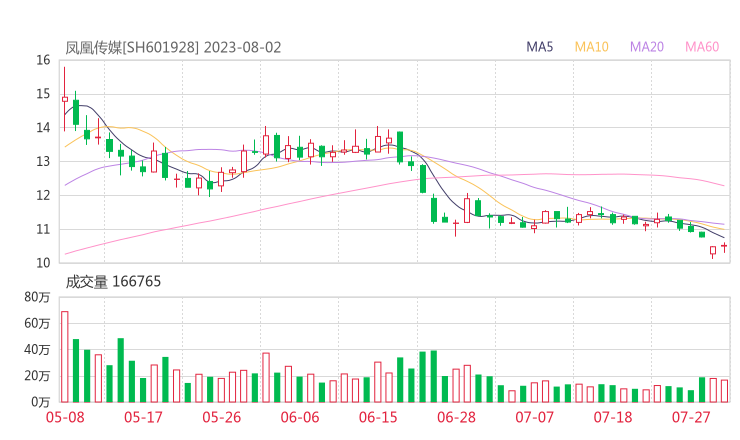This screenshot has width=740, height=440.
Task: Click the price axis label 16
Action: (x=43, y=60)
